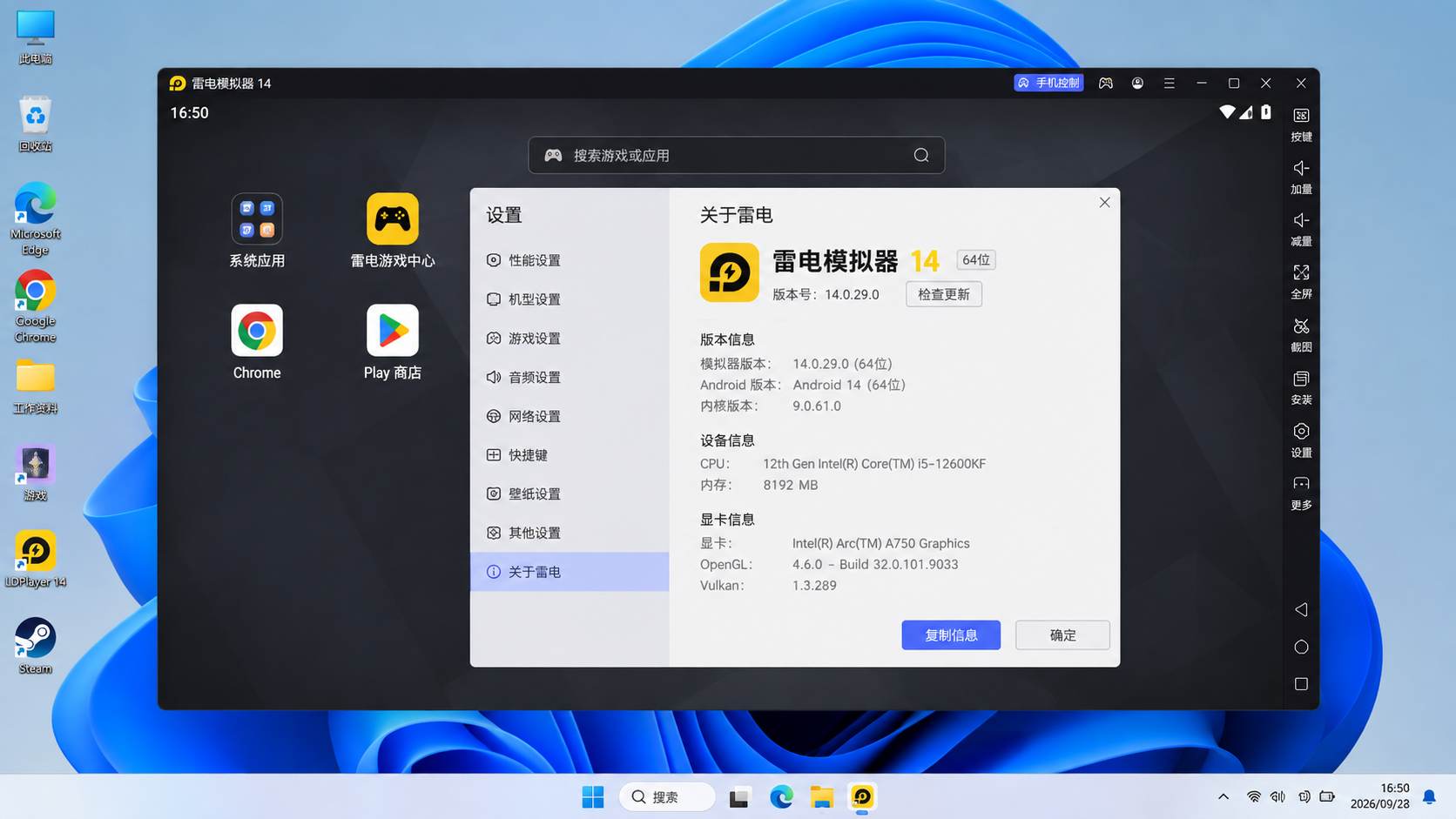Click the 8192 MB memory value
The image size is (1456, 819).
point(791,485)
